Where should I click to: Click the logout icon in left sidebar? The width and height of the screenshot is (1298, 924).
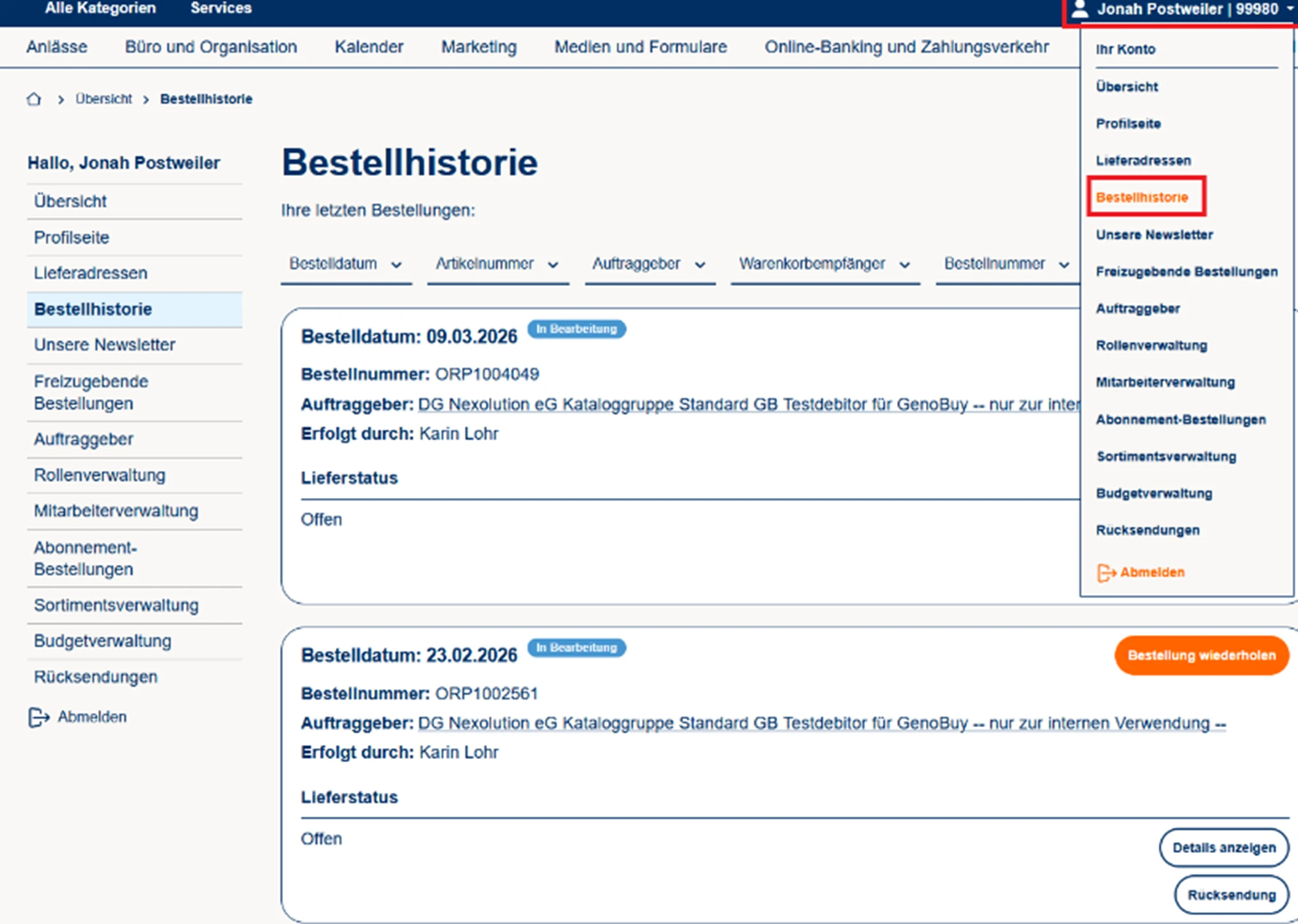pyautogui.click(x=38, y=717)
